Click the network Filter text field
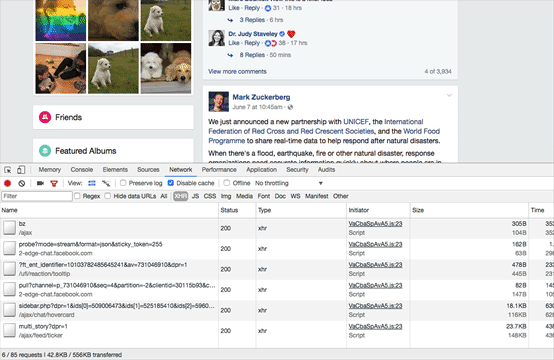The image size is (554, 360). 37,196
